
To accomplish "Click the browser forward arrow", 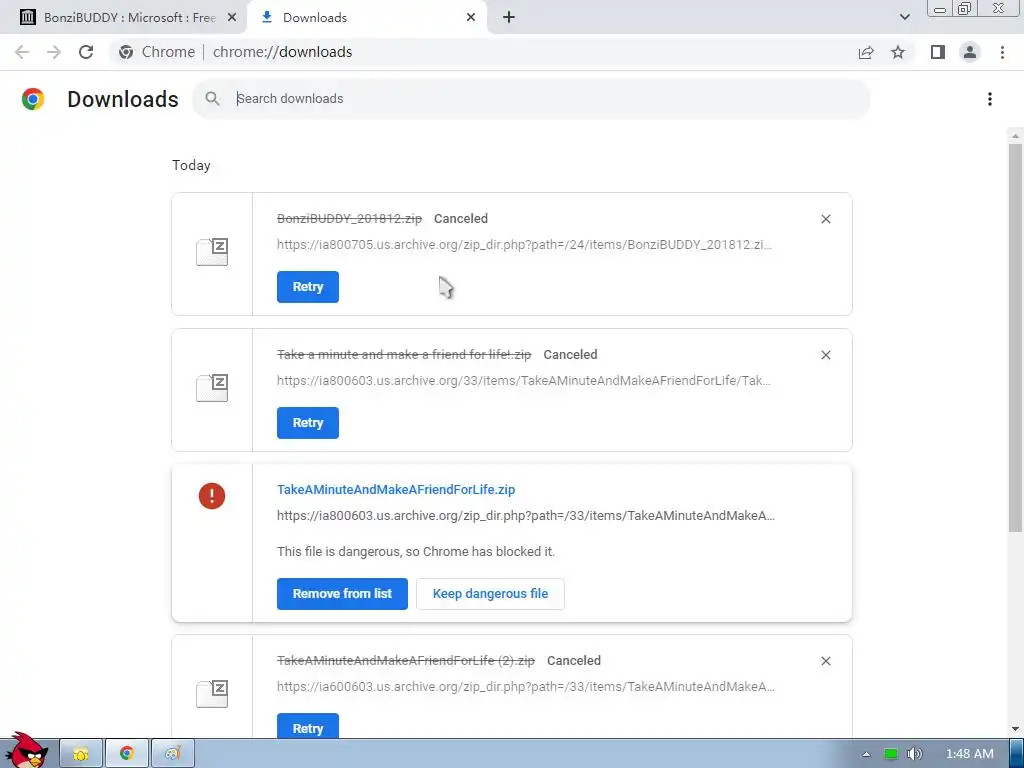I will pyautogui.click(x=54, y=52).
